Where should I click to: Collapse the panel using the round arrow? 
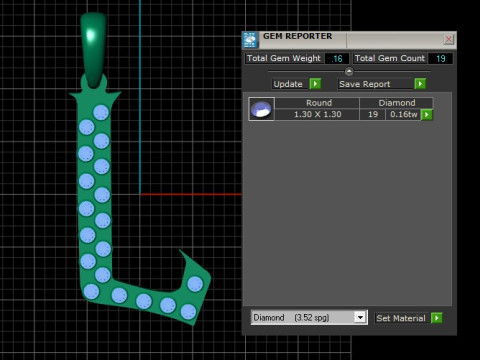(349, 71)
